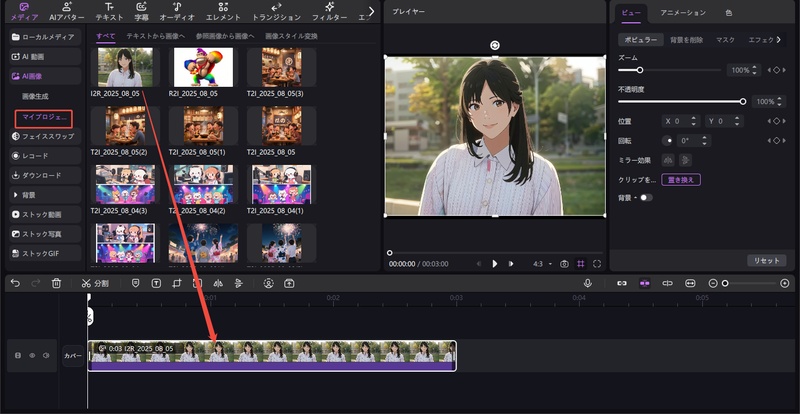Open the オーディオ tab
Screen dimensions: 800x414
click(x=177, y=12)
